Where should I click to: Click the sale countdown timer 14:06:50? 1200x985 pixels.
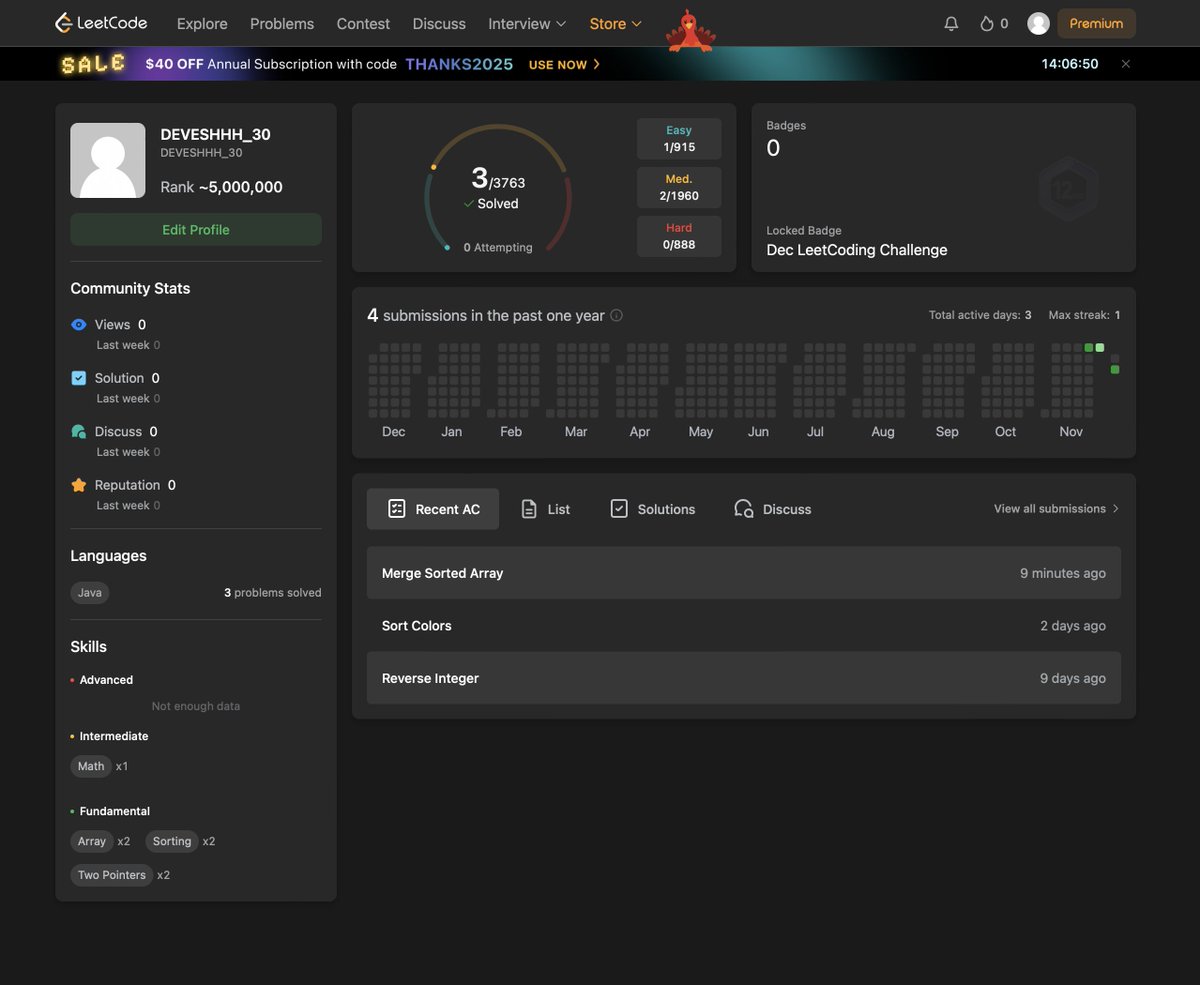pos(1070,64)
